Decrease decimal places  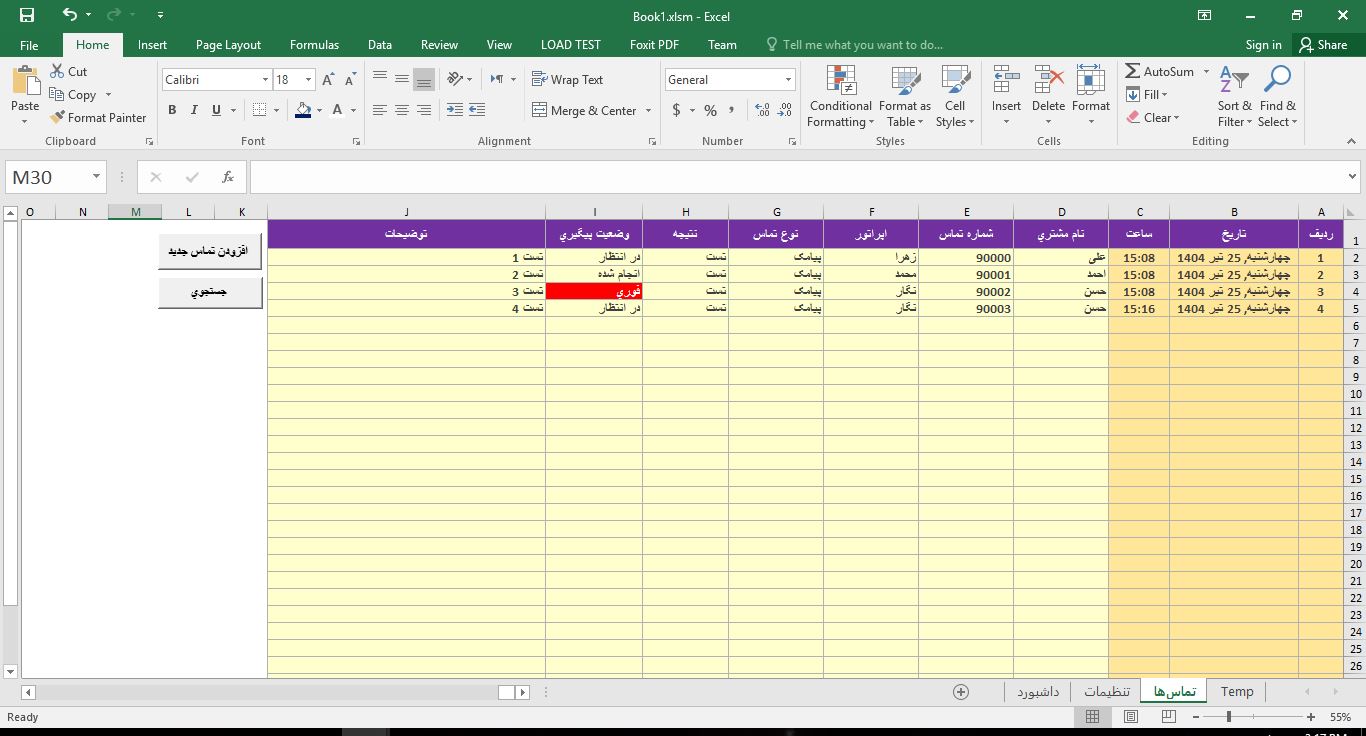tap(784, 111)
